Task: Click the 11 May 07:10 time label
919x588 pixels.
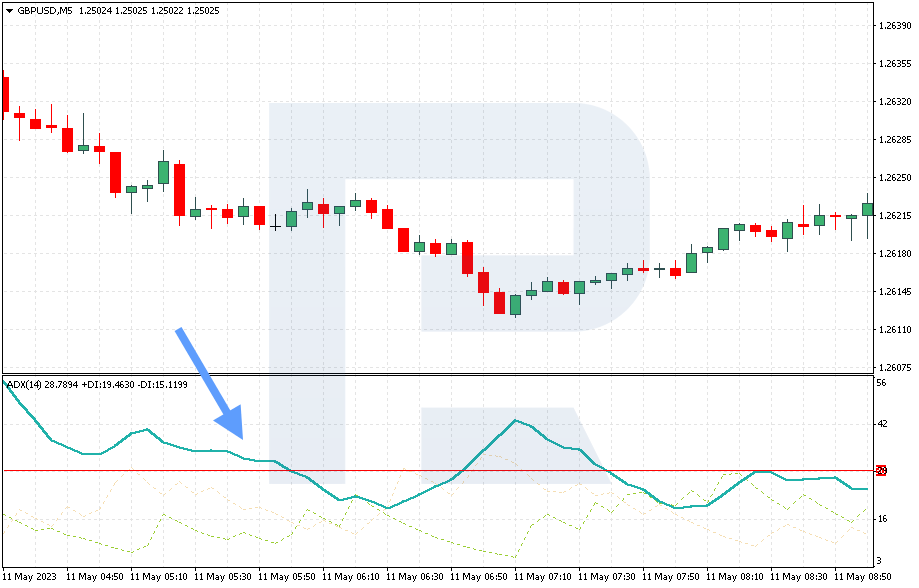Action: (543, 577)
